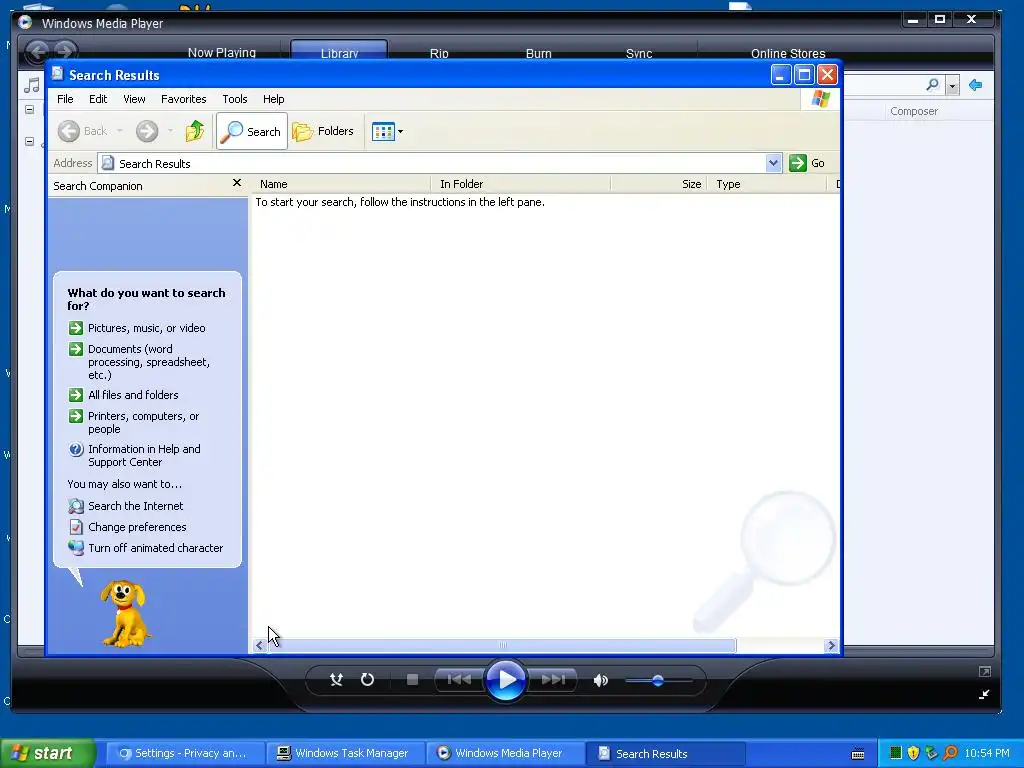The height and width of the screenshot is (768, 1024).
Task: Open the Views dropdown button
Action: (x=387, y=131)
